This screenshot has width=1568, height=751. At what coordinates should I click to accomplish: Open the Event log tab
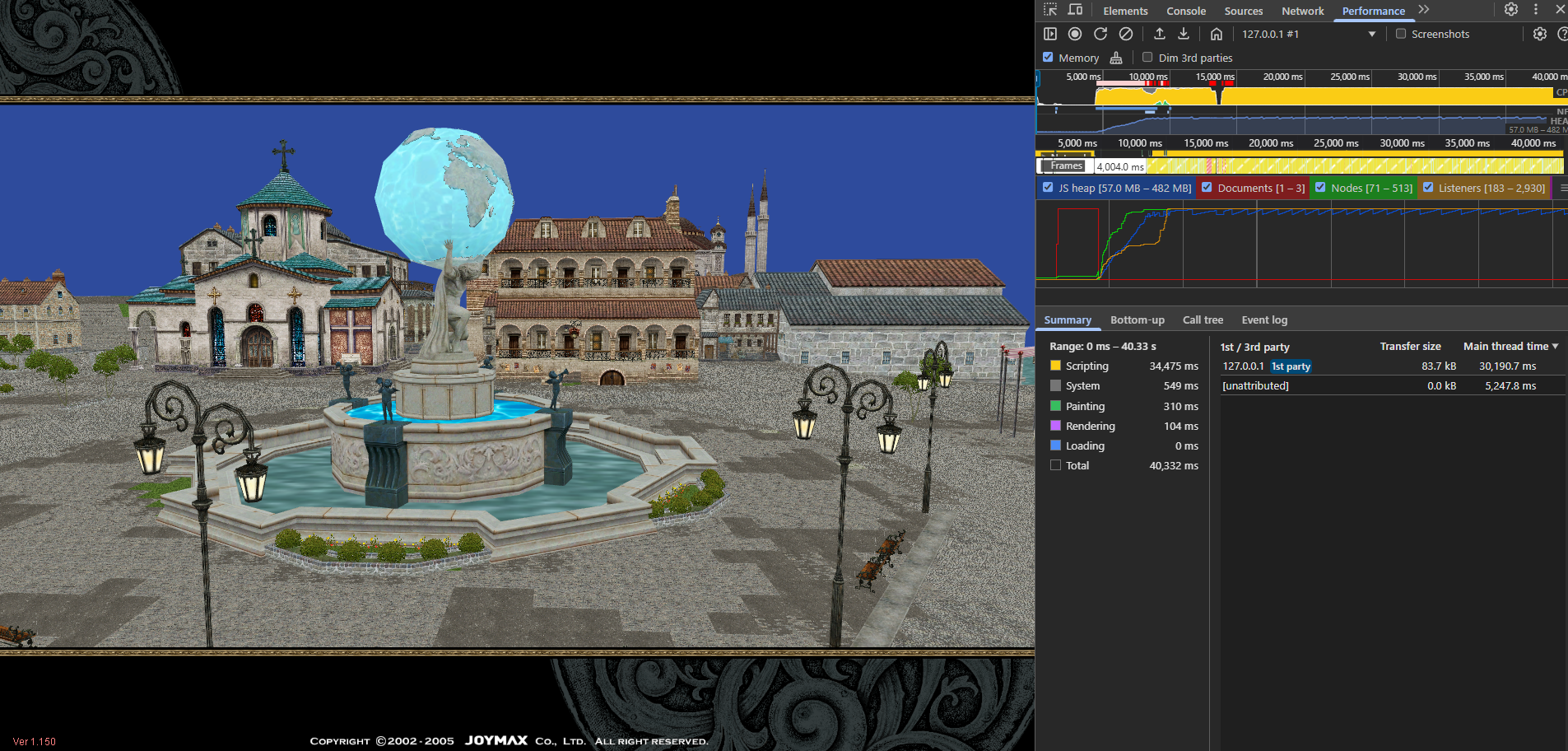coord(1264,320)
